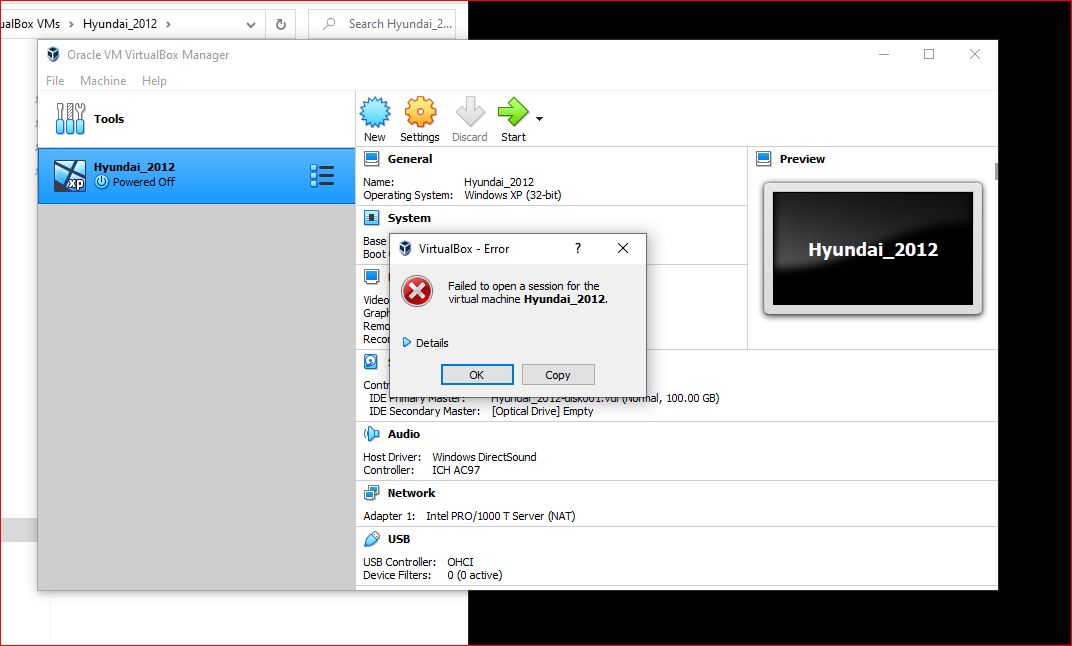Click the VirtualBox cube icon in error dialog title
Image resolution: width=1072 pixels, height=646 pixels.
pos(405,249)
